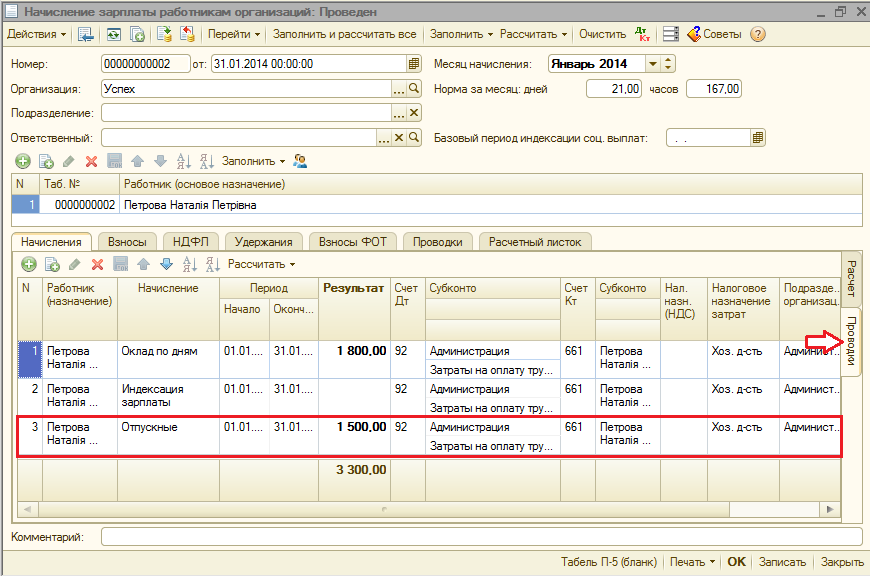Click the Закрыть button
The height and width of the screenshot is (576, 870).
(842, 562)
